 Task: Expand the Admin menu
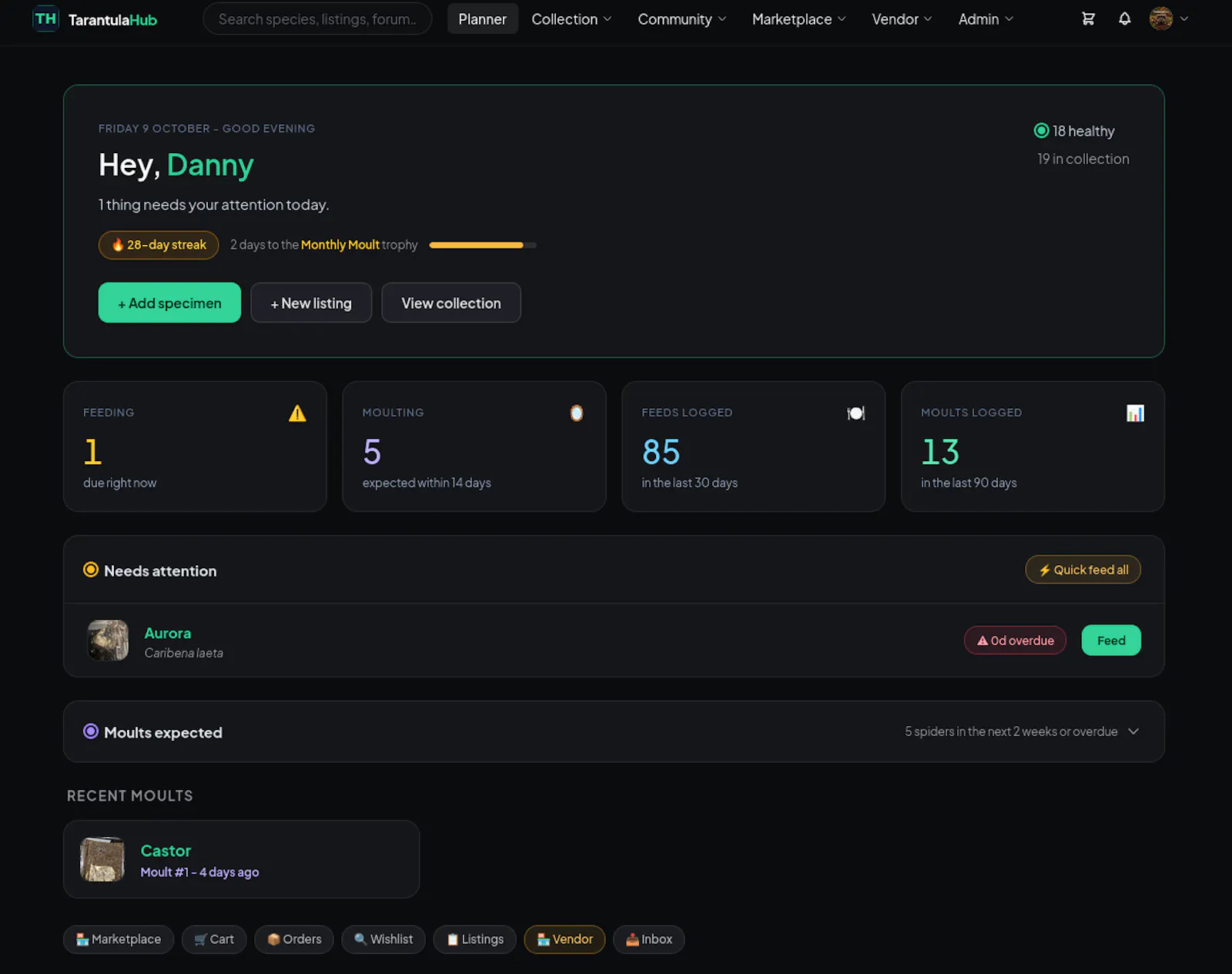coord(986,18)
